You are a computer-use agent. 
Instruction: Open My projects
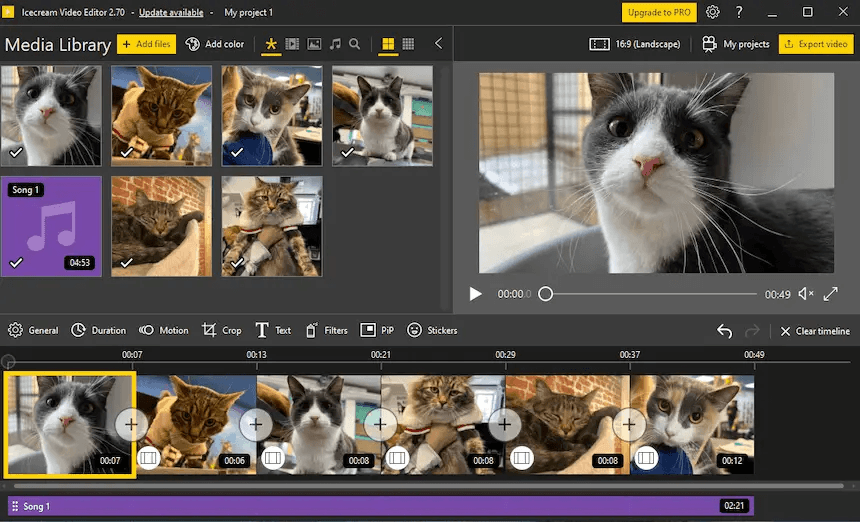click(736, 44)
